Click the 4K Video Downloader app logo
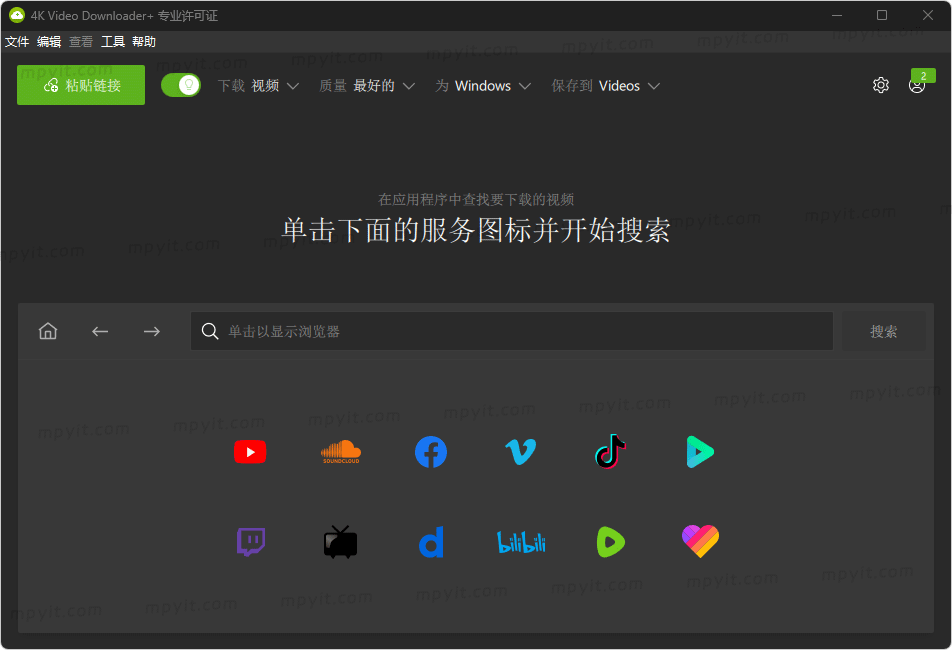 16,15
